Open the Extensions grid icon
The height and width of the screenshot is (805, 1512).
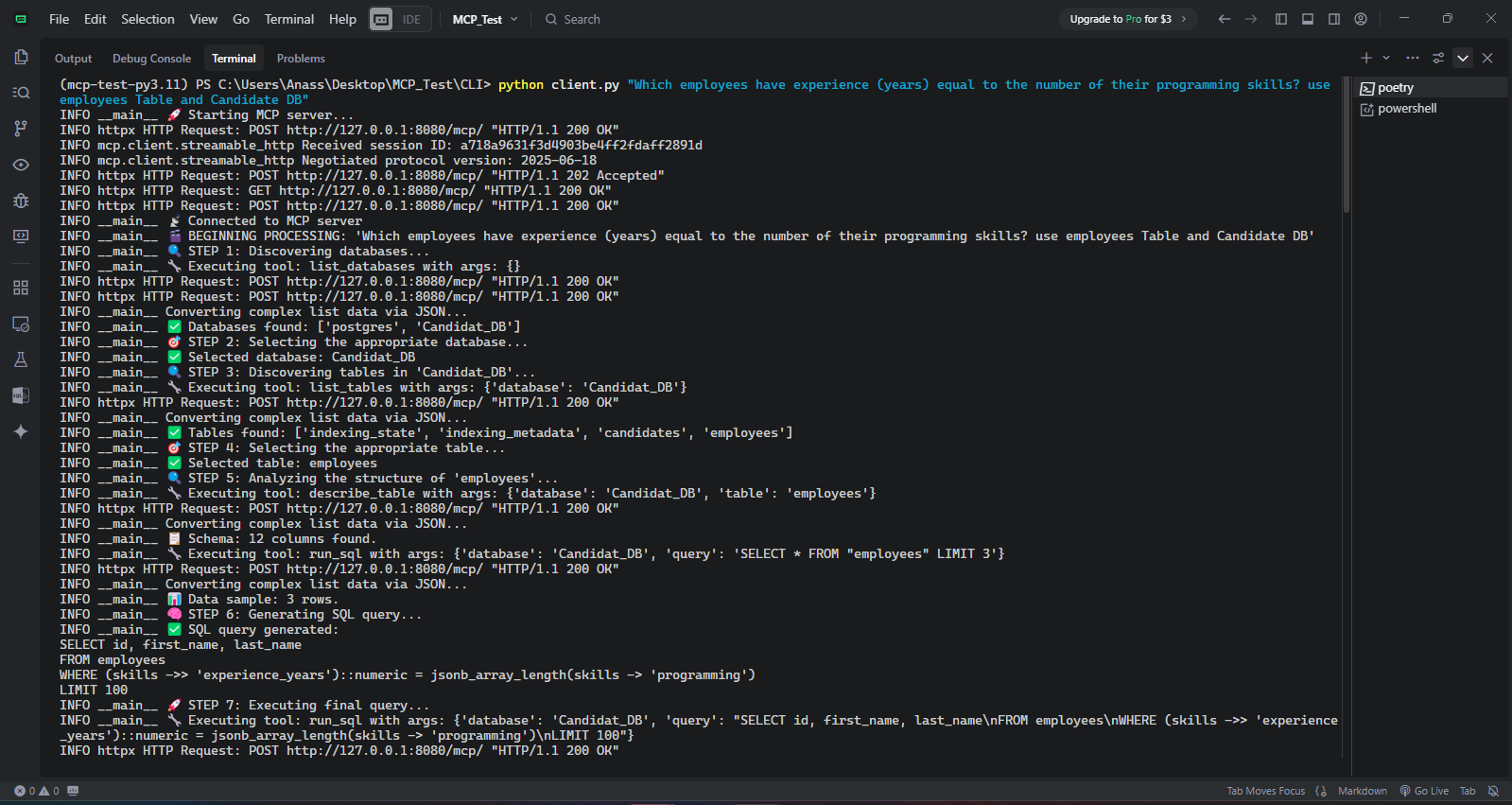tap(21, 288)
